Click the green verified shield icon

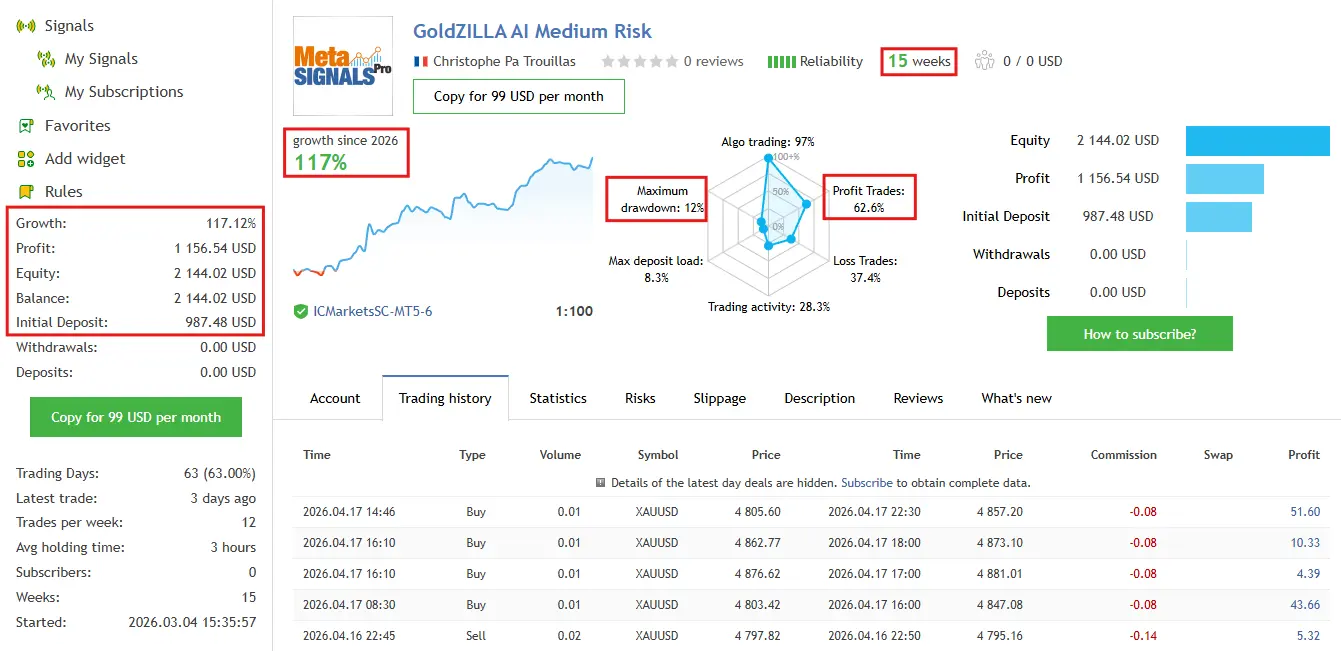[300, 312]
